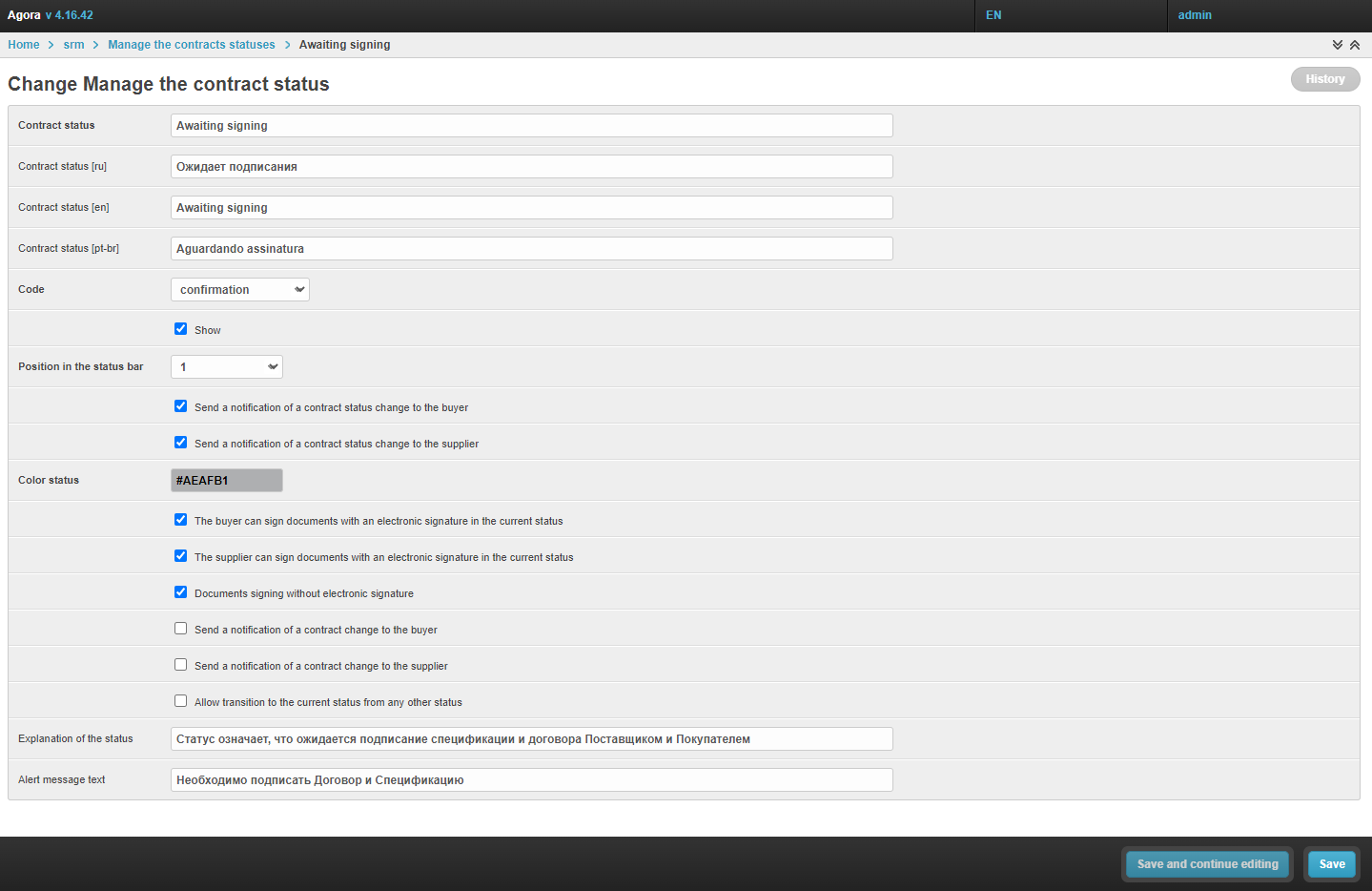Expand Position in the status bar dropdown
Viewport: 1372px width, 891px height.
pos(227,367)
